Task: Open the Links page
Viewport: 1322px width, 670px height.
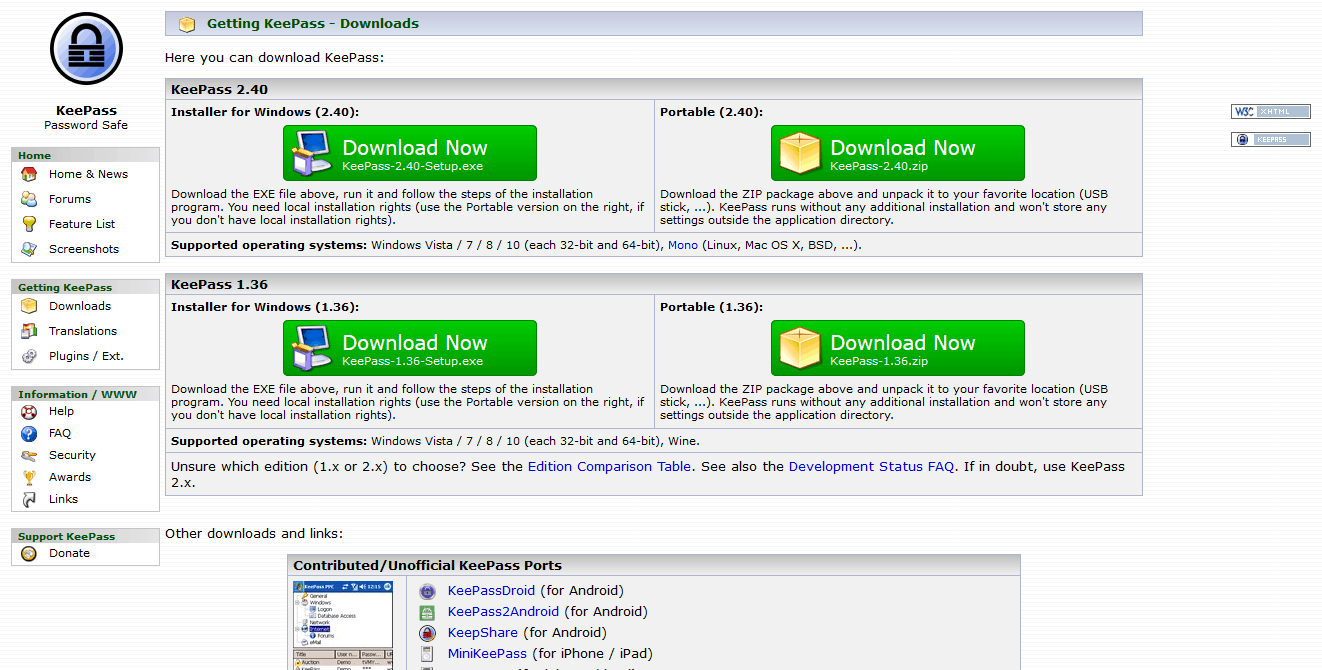Action: click(x=63, y=499)
